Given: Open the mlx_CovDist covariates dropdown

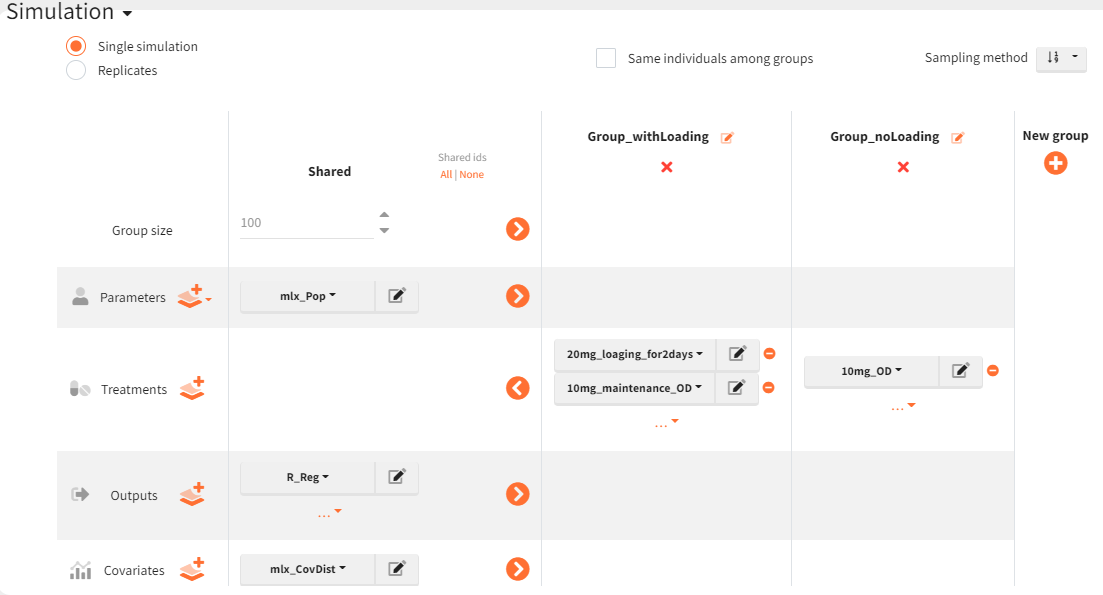Looking at the screenshot, I should tap(308, 569).
